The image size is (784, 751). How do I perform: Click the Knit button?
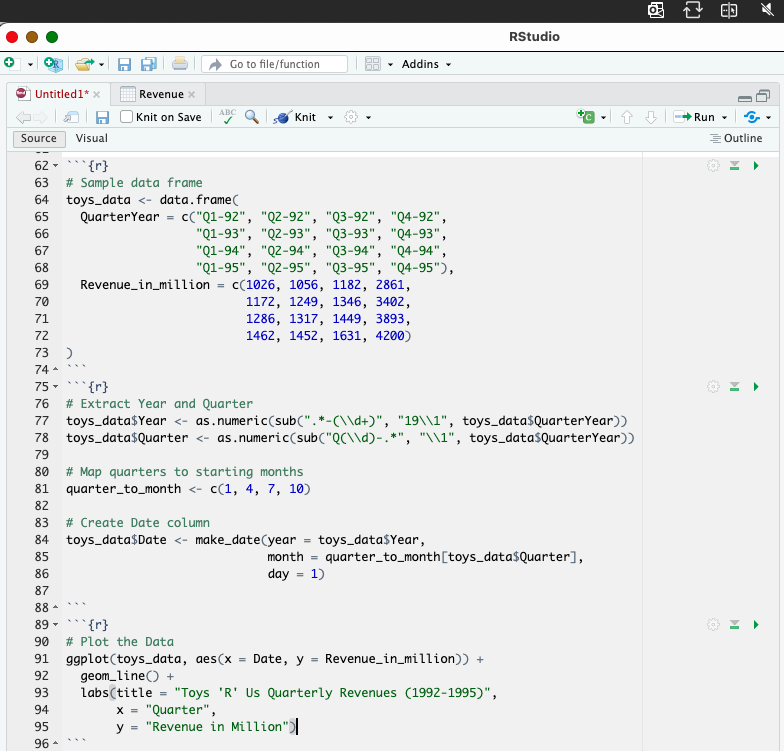[295, 117]
